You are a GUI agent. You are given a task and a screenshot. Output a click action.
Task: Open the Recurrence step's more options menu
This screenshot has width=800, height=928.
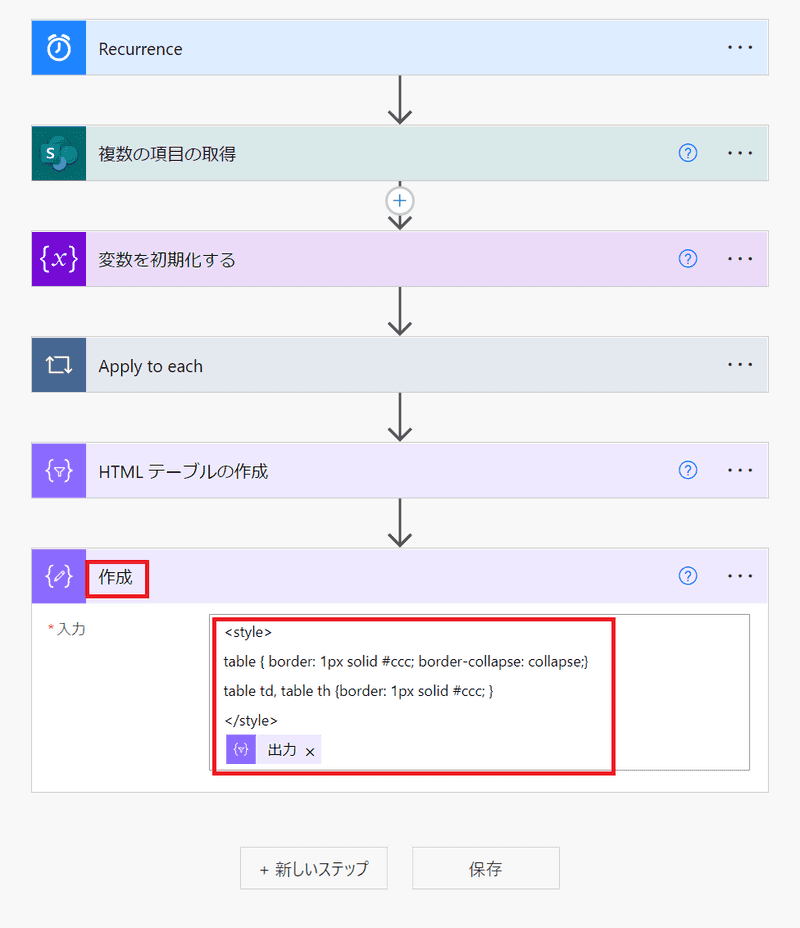click(x=740, y=48)
